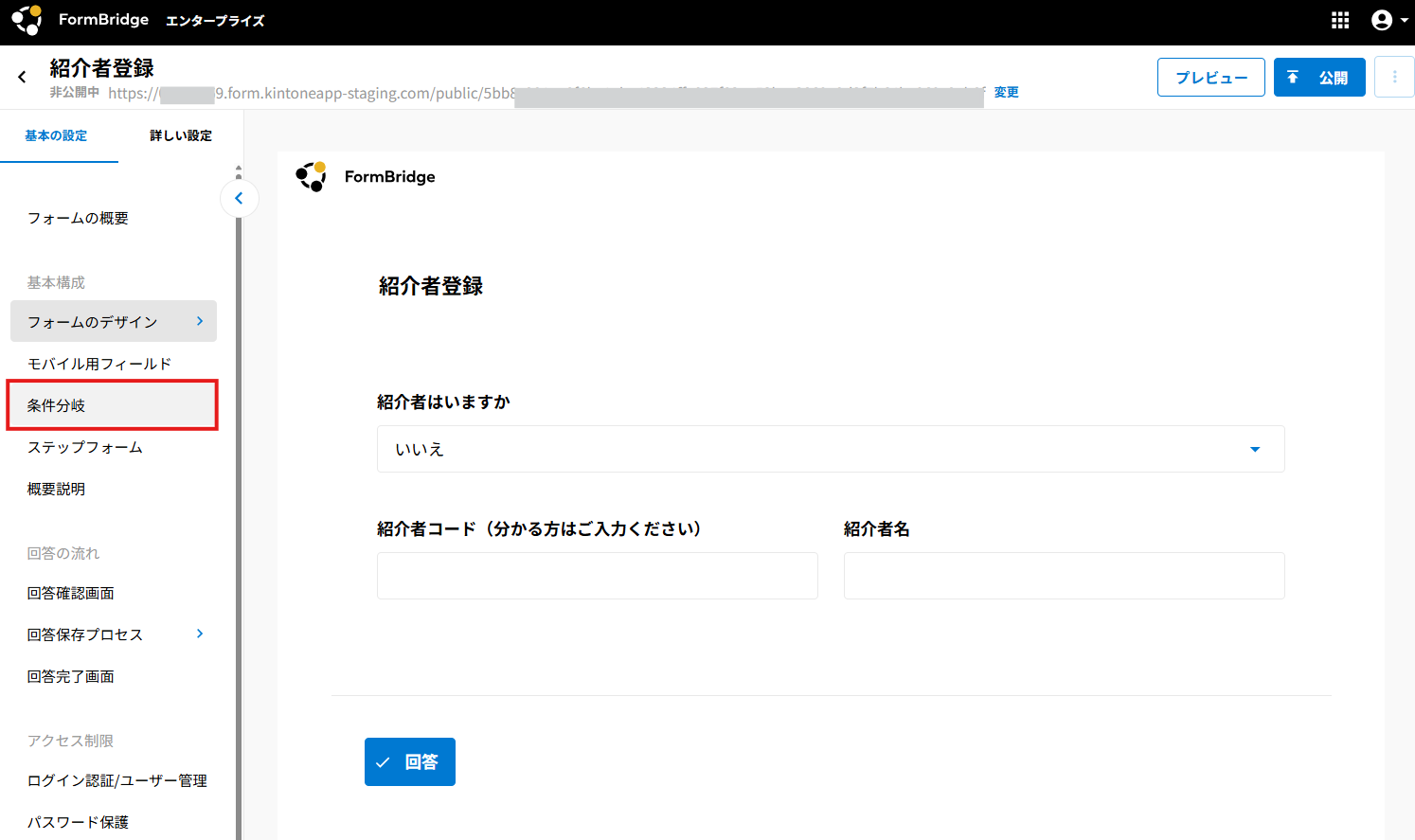Go back using the left arrow
The image size is (1415, 840).
click(x=22, y=78)
